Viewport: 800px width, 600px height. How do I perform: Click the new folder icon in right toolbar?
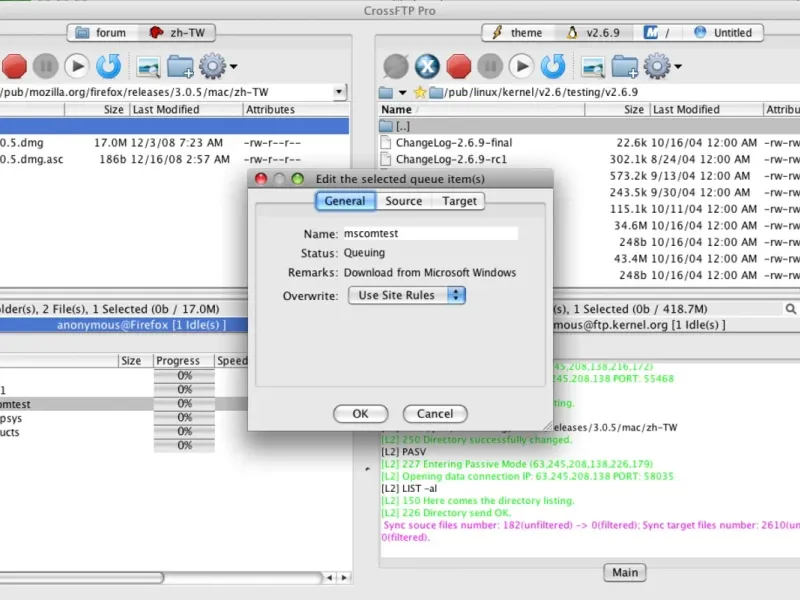[x=624, y=67]
